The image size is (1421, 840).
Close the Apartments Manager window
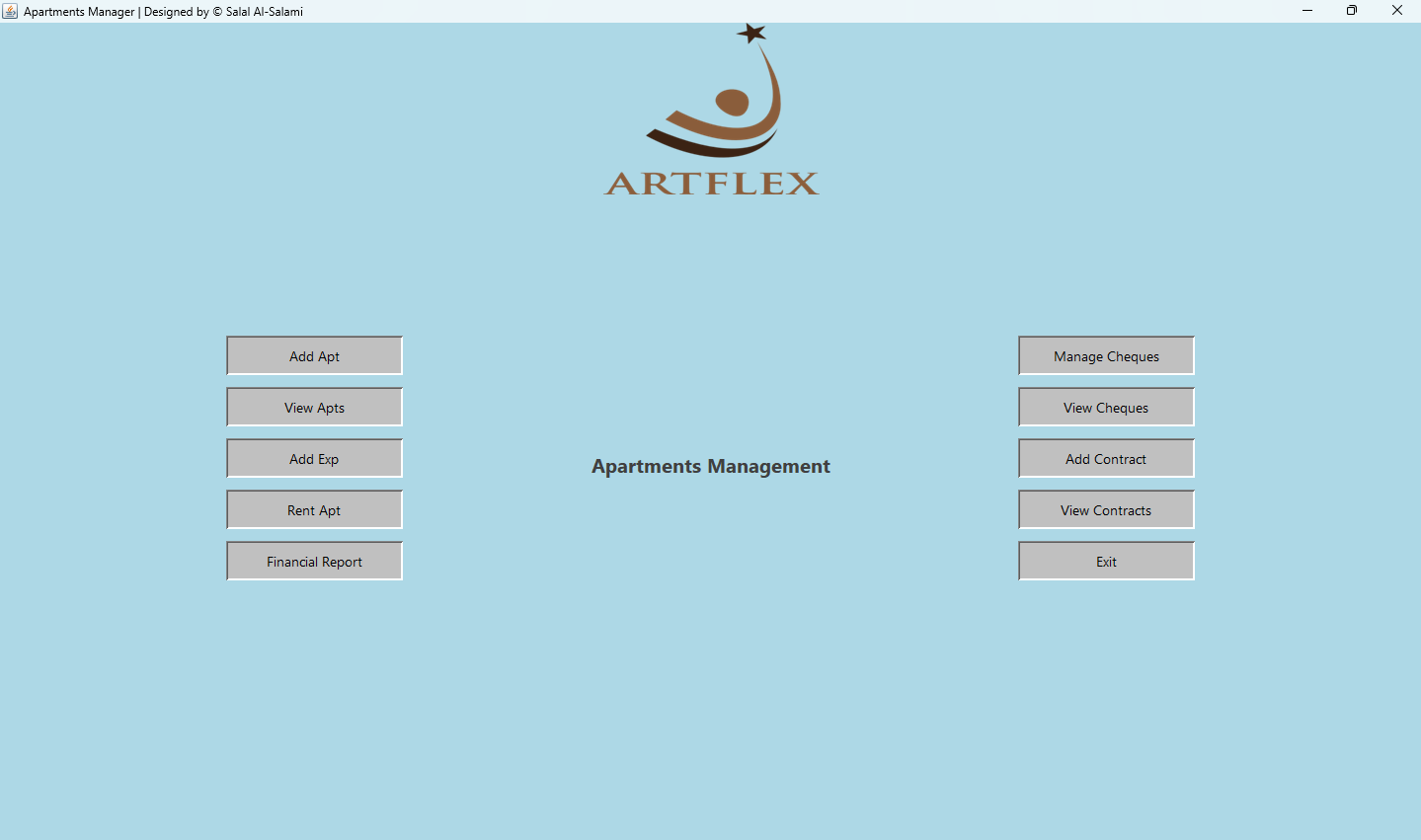[x=1396, y=10]
